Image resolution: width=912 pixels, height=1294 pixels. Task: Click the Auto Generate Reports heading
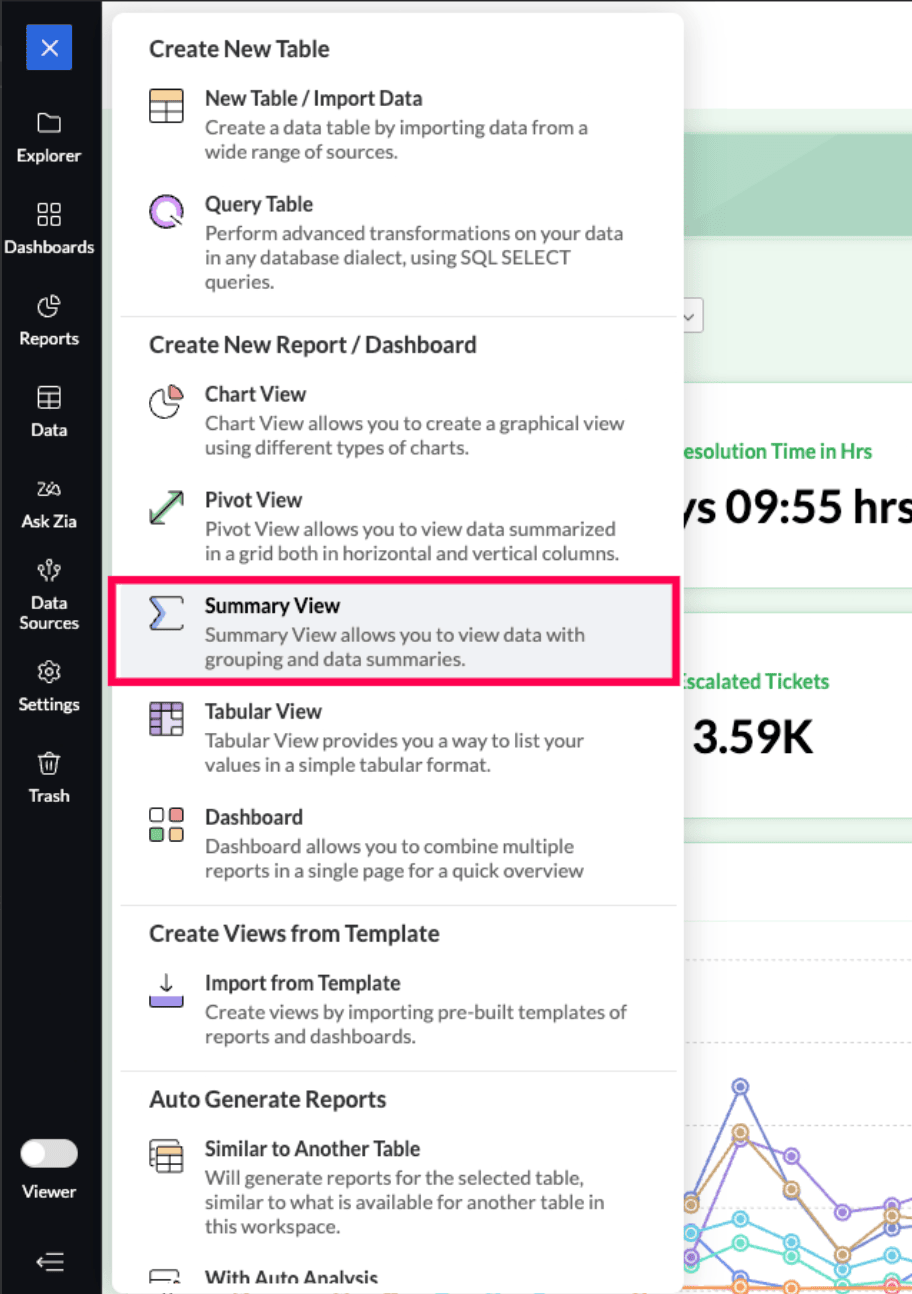point(268,1100)
